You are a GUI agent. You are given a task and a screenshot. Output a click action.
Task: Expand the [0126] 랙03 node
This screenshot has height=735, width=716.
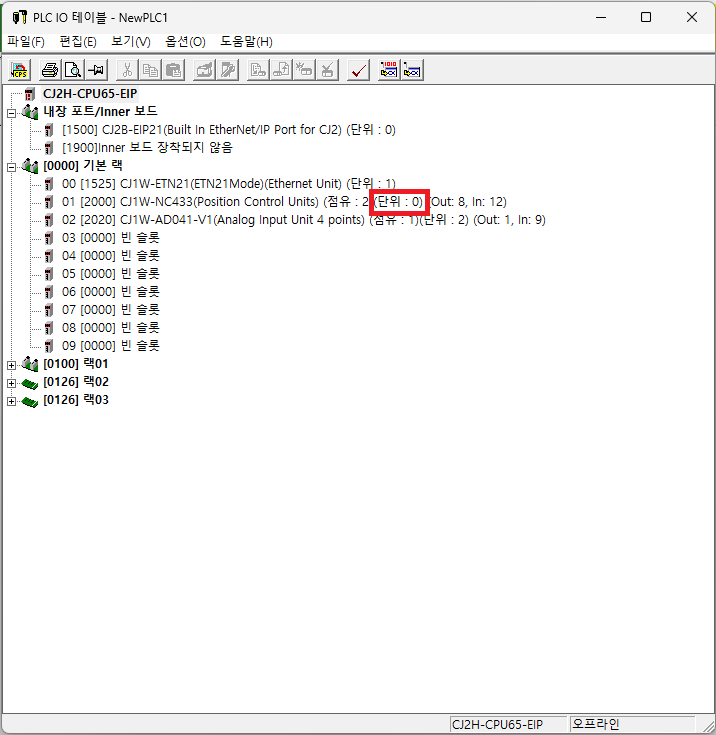tap(11, 401)
